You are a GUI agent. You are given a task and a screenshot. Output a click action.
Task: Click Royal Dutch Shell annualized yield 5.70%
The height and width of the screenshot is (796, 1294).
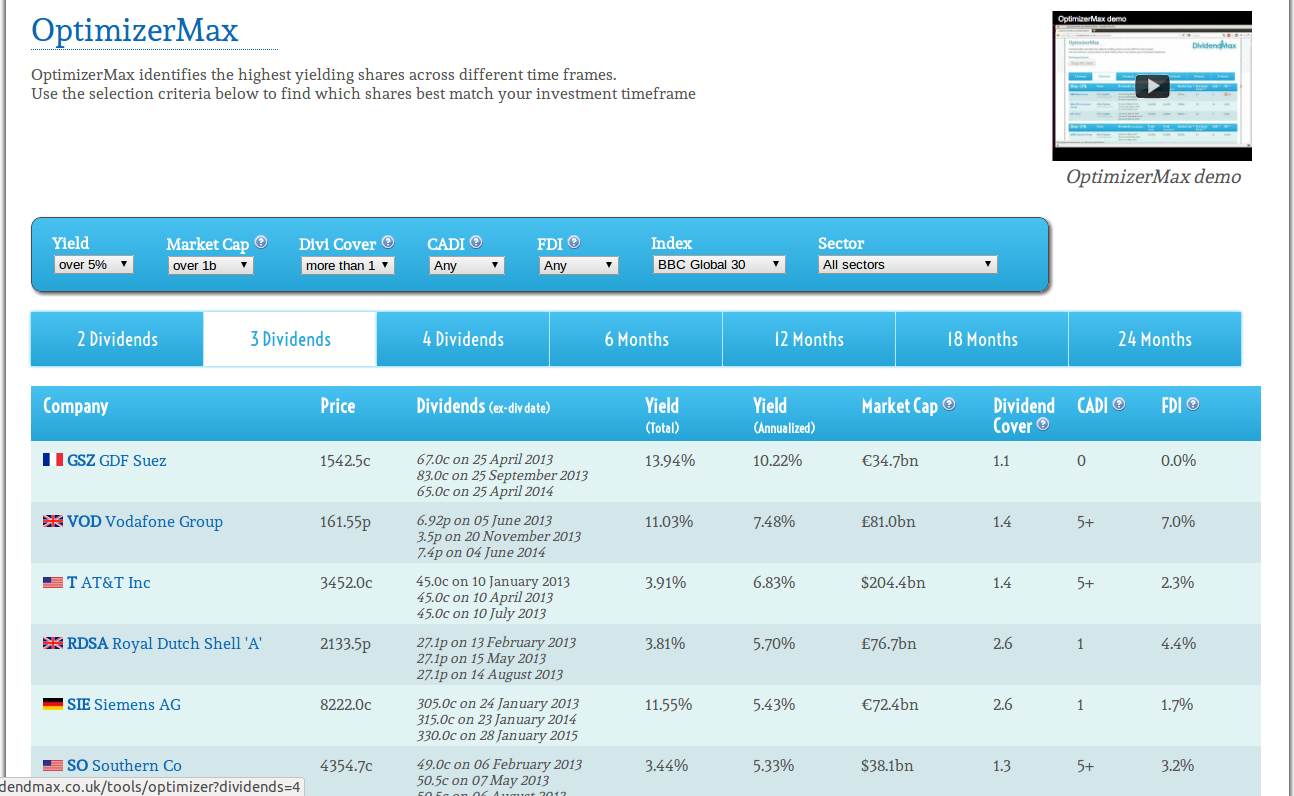[774, 643]
